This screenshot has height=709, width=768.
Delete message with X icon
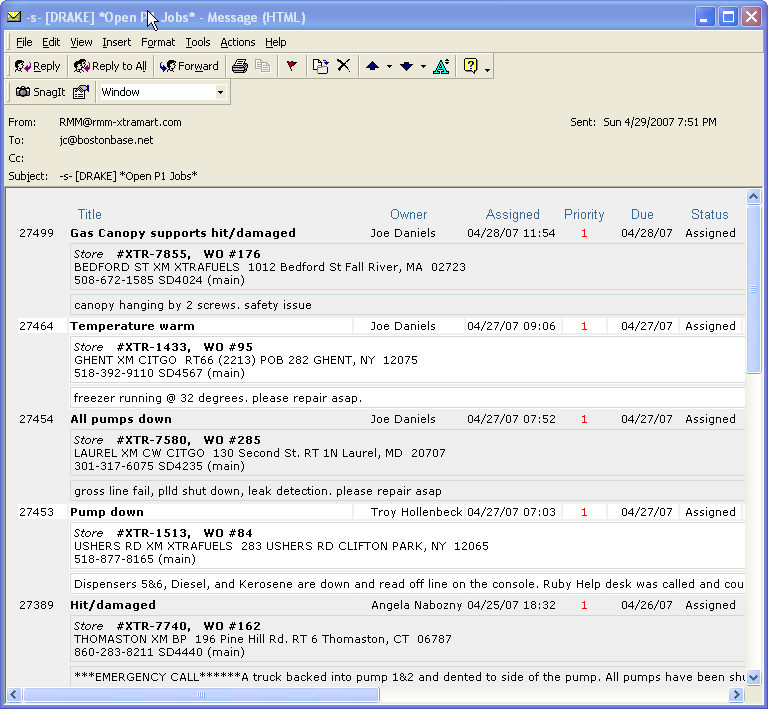coord(344,66)
